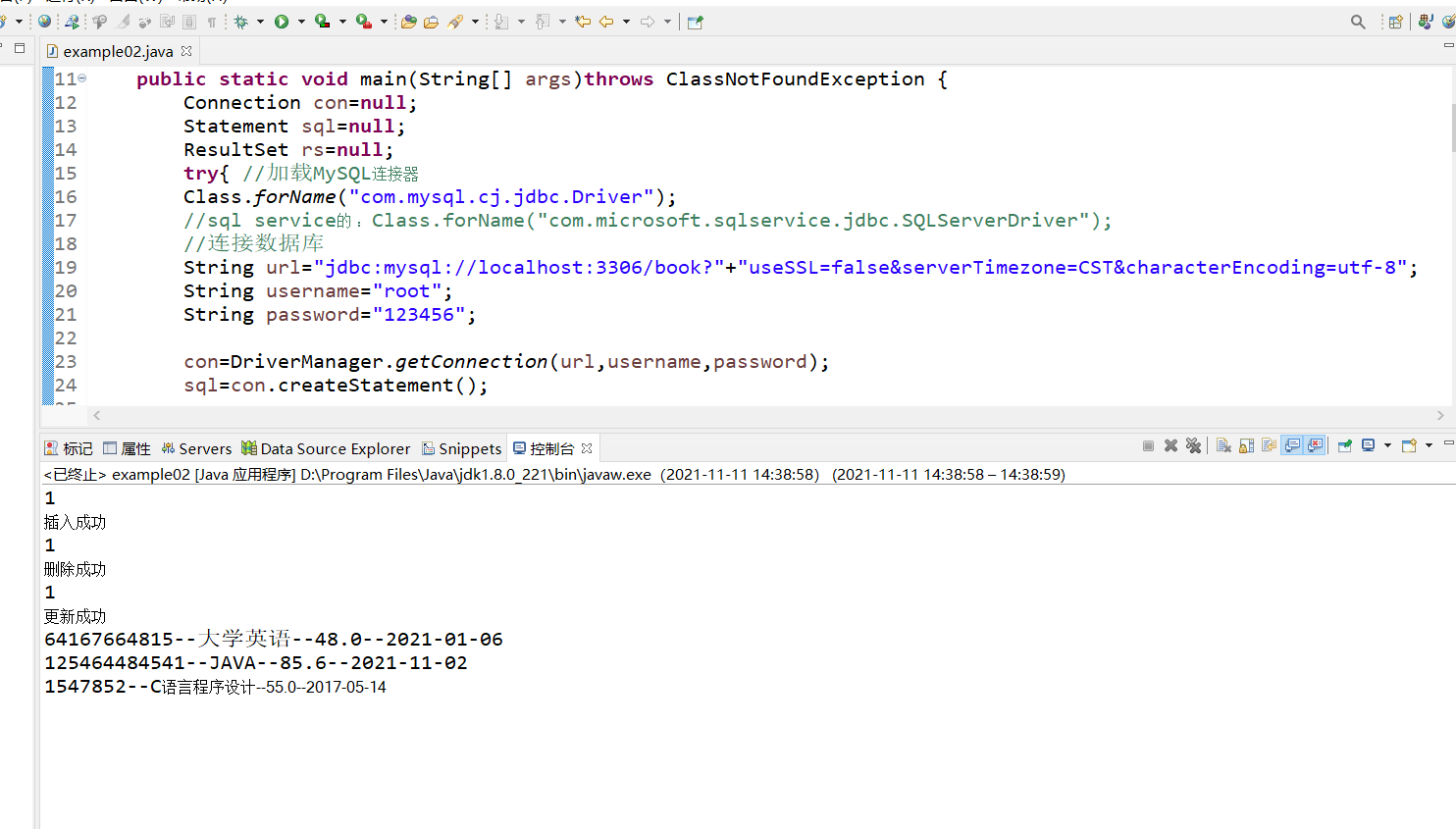
Task: Collapse the main method fold marker
Action: (x=82, y=78)
